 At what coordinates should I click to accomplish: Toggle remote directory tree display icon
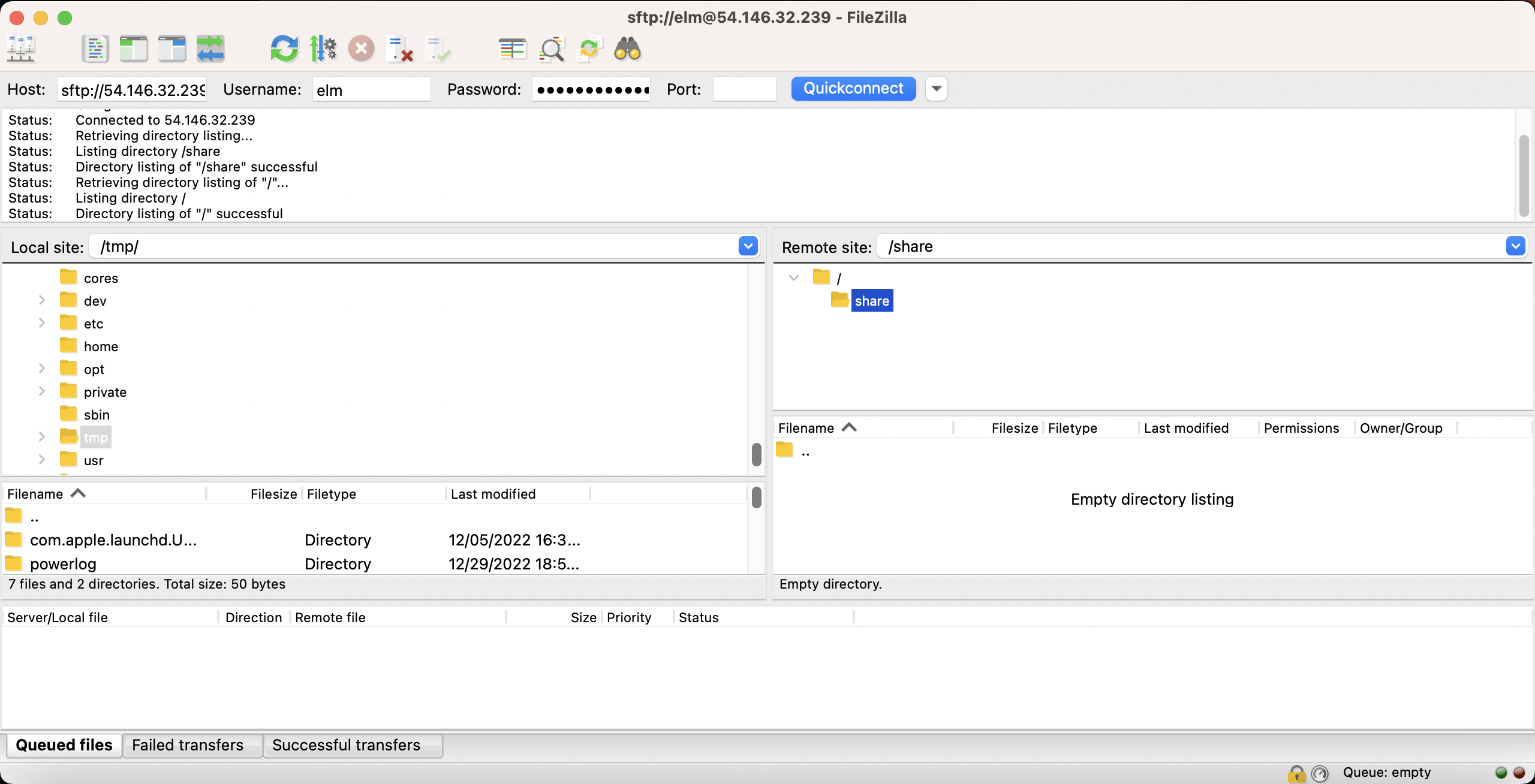coord(172,49)
